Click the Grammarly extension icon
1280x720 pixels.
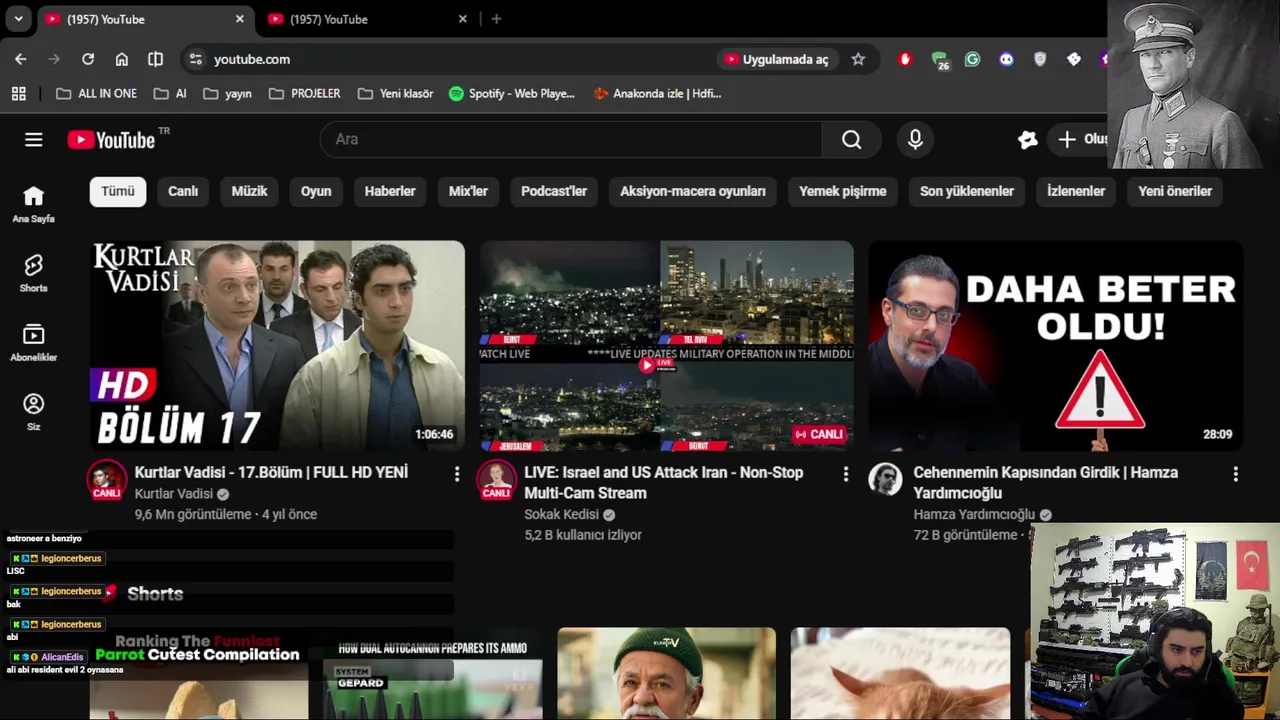(972, 59)
